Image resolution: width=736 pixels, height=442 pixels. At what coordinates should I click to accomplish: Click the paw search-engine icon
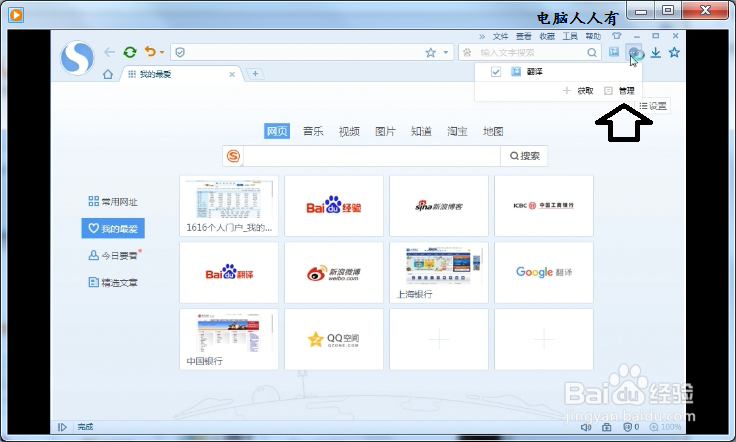467,53
